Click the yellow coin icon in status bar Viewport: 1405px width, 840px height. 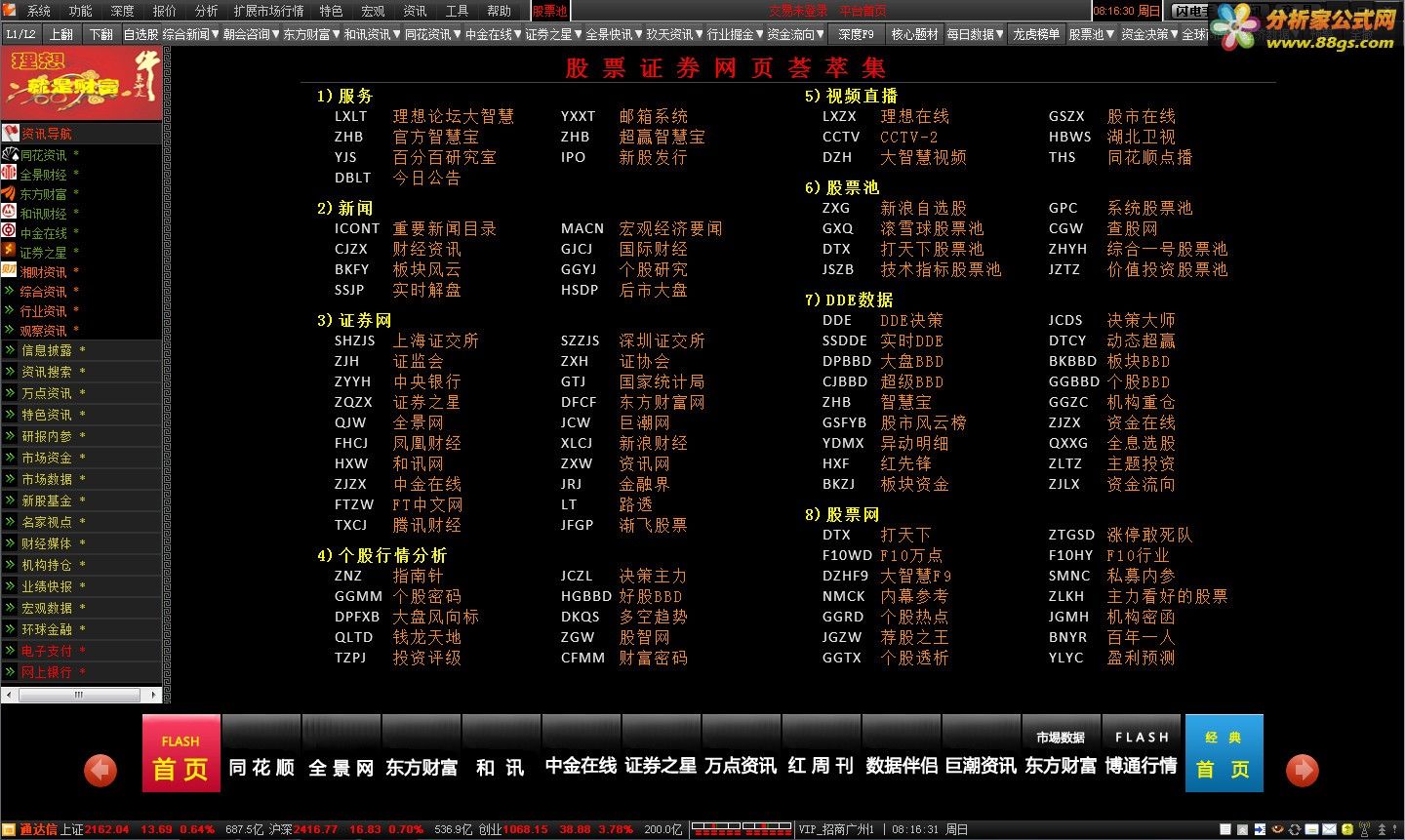click(1347, 829)
